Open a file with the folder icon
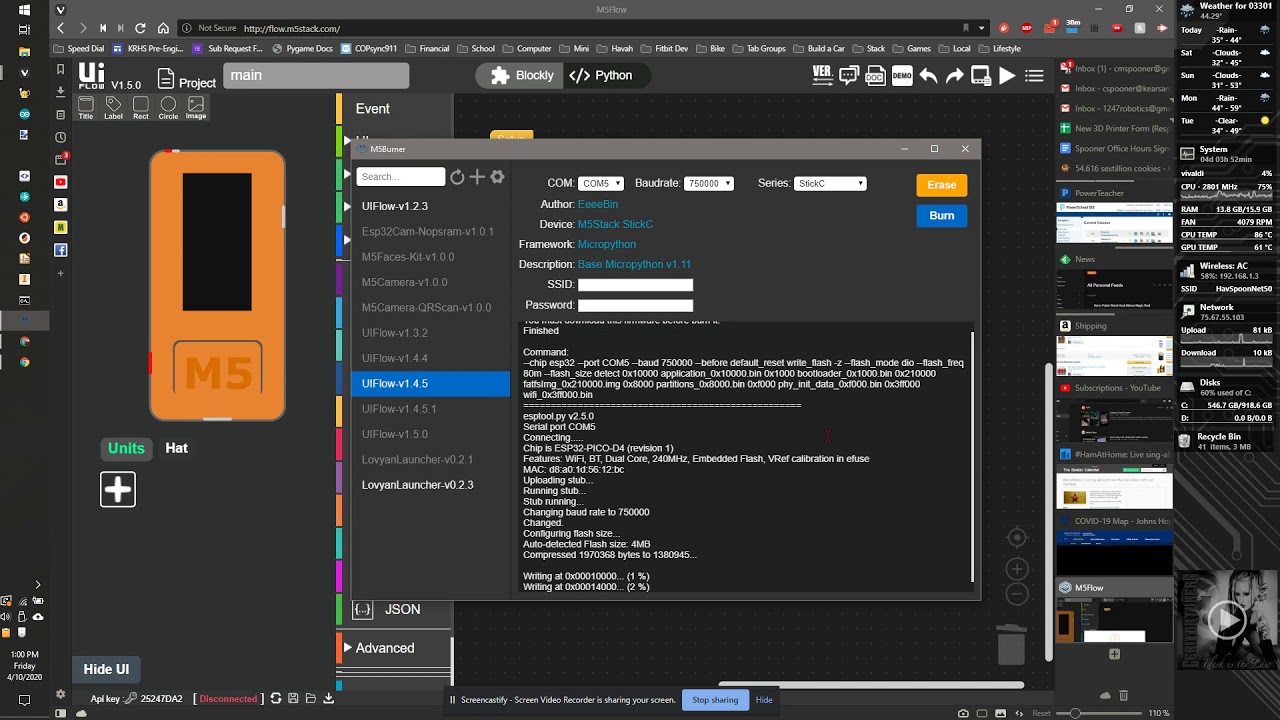Viewport: 1280px width, 720px height. click(x=311, y=699)
